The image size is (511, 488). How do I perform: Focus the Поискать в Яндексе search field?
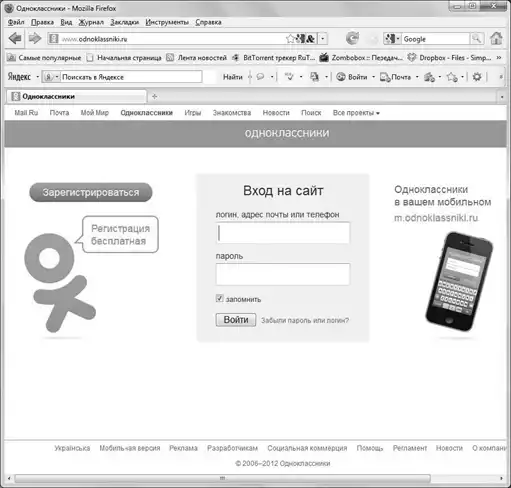click(131, 77)
